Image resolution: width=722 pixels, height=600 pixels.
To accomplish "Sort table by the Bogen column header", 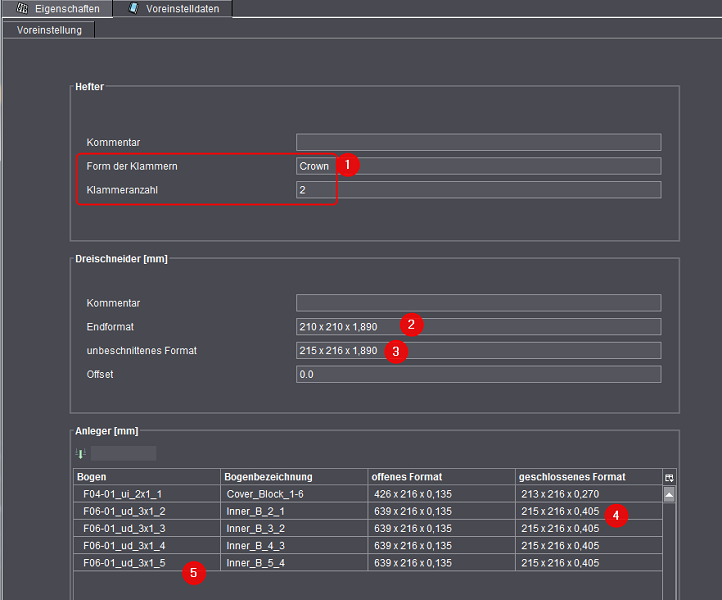I will point(146,477).
